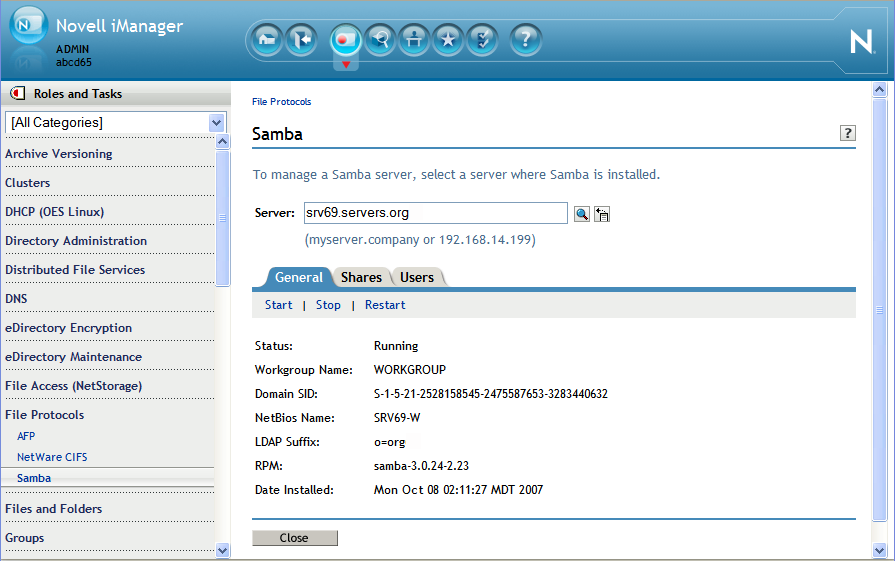Click the round Help question mark icon

point(526,40)
